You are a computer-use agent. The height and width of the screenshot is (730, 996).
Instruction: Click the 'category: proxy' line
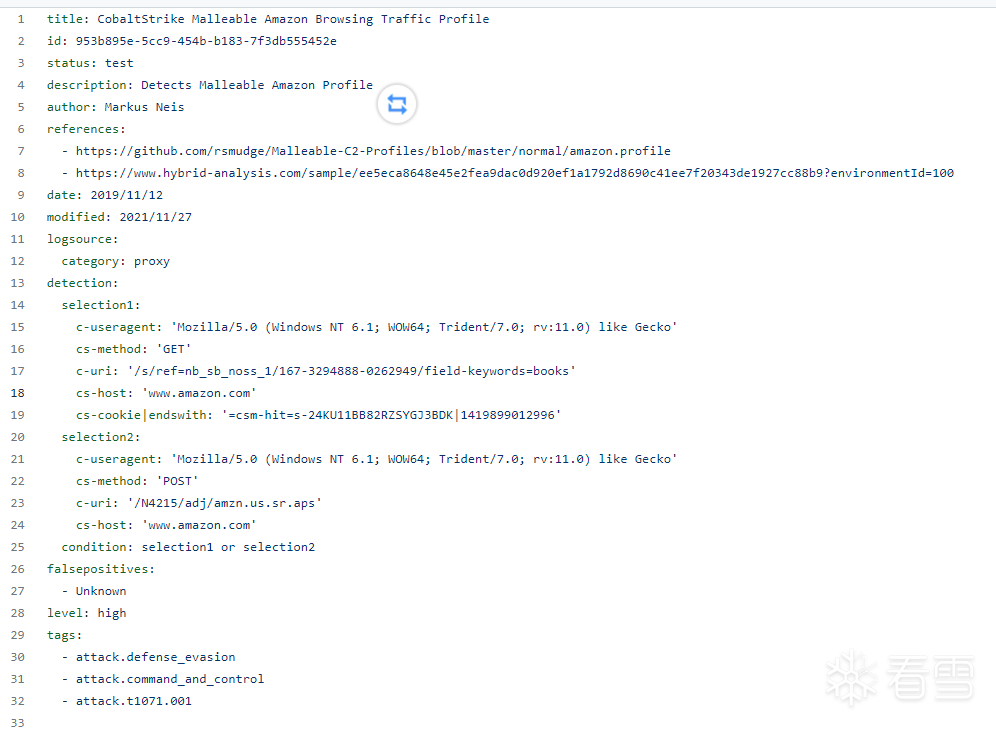point(116,261)
